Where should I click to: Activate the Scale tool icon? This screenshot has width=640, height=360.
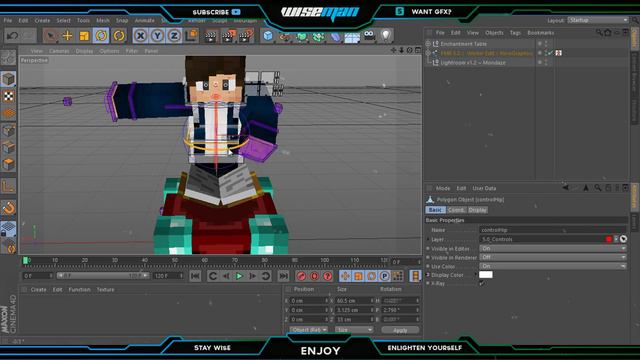coord(84,36)
